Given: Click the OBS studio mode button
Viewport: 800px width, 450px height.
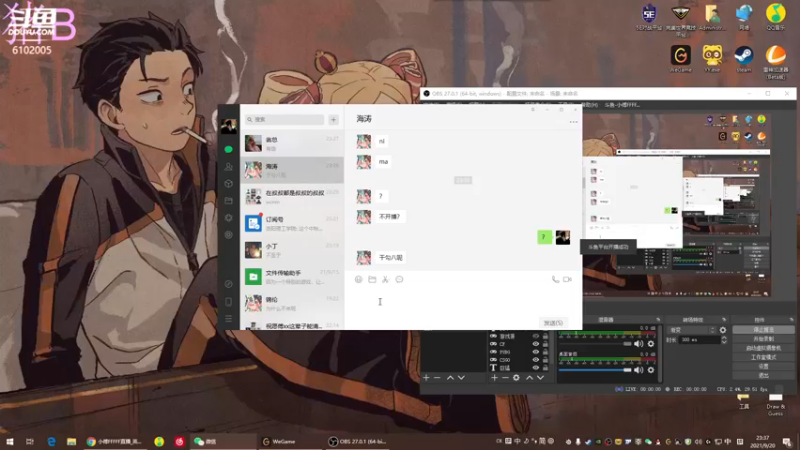Looking at the screenshot, I should tap(763, 357).
